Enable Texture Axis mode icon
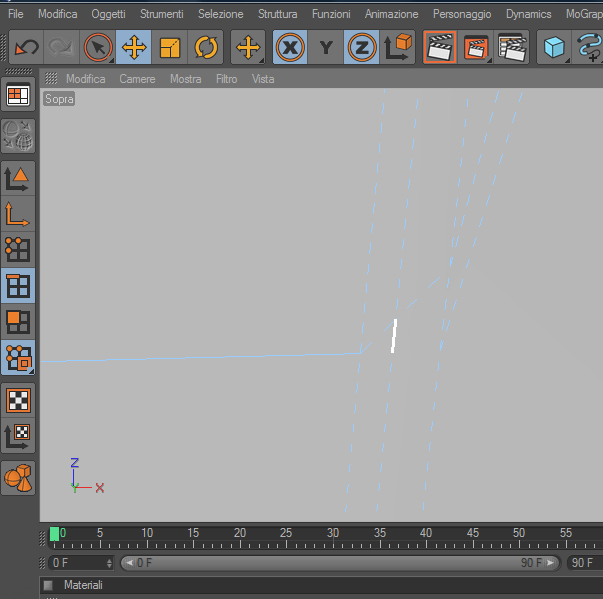Image resolution: width=603 pixels, height=599 pixels. pyautogui.click(x=18, y=436)
